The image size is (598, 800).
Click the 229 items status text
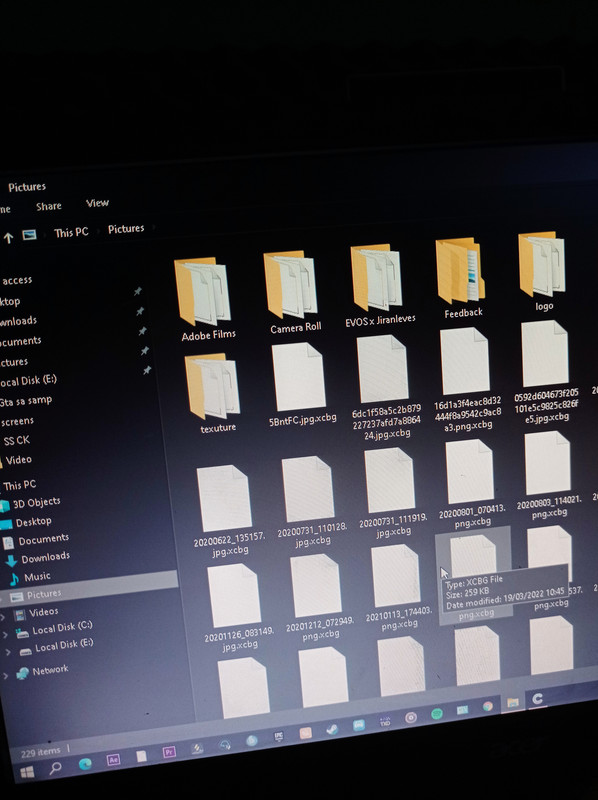[40, 752]
